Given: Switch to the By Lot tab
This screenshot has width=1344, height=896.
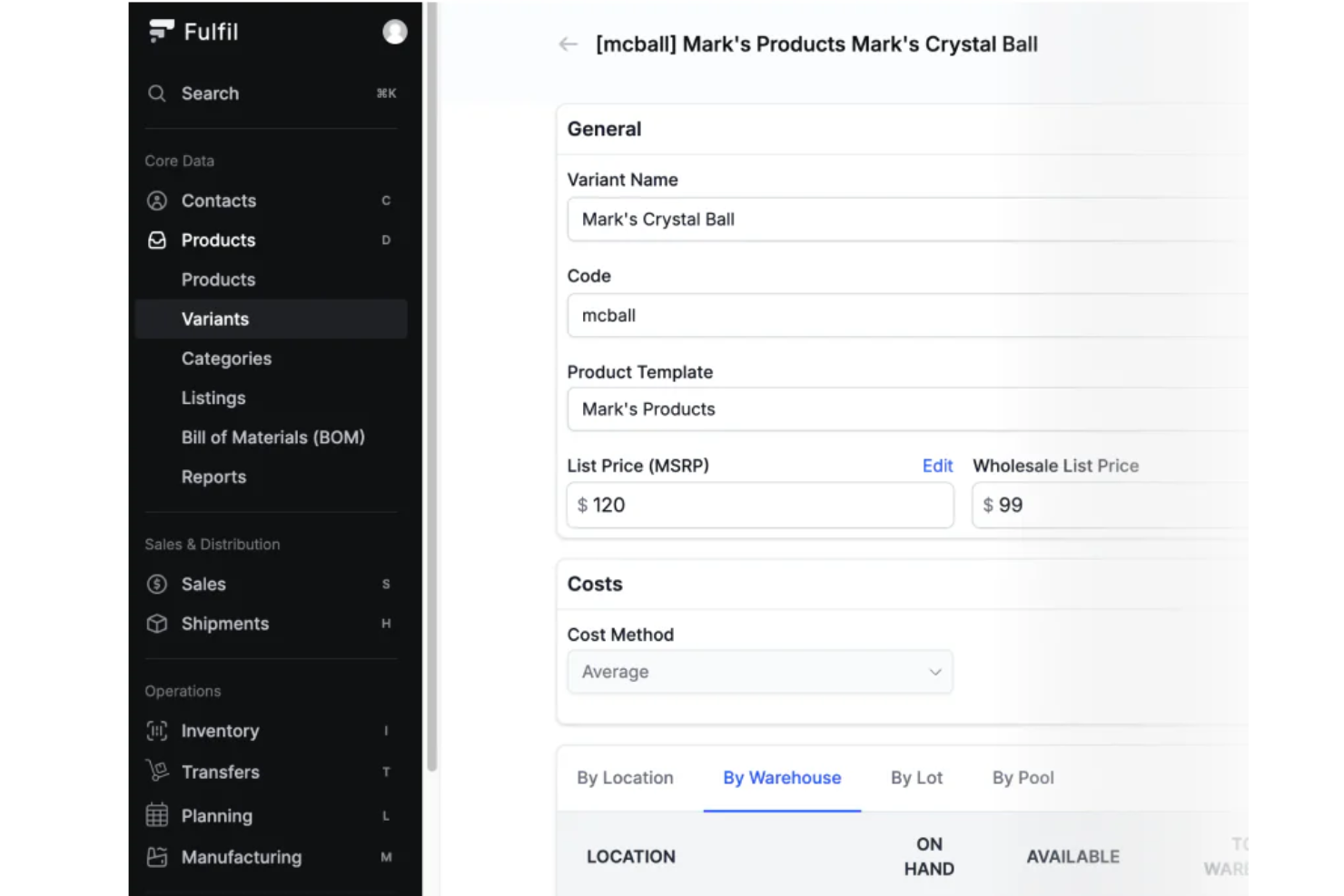Looking at the screenshot, I should (x=915, y=778).
